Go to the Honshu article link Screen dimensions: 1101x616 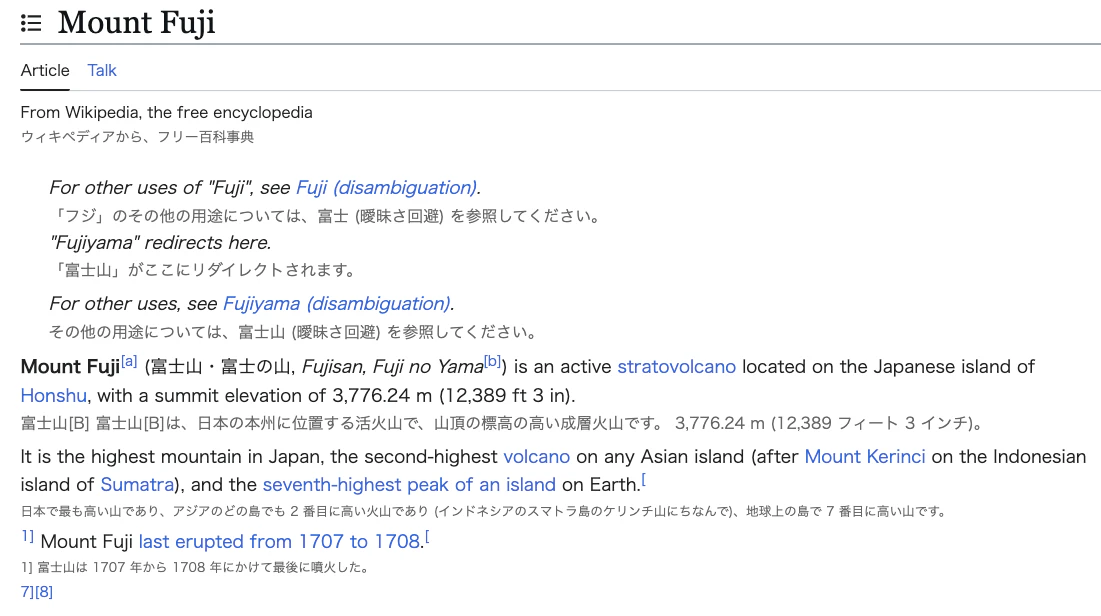53,395
